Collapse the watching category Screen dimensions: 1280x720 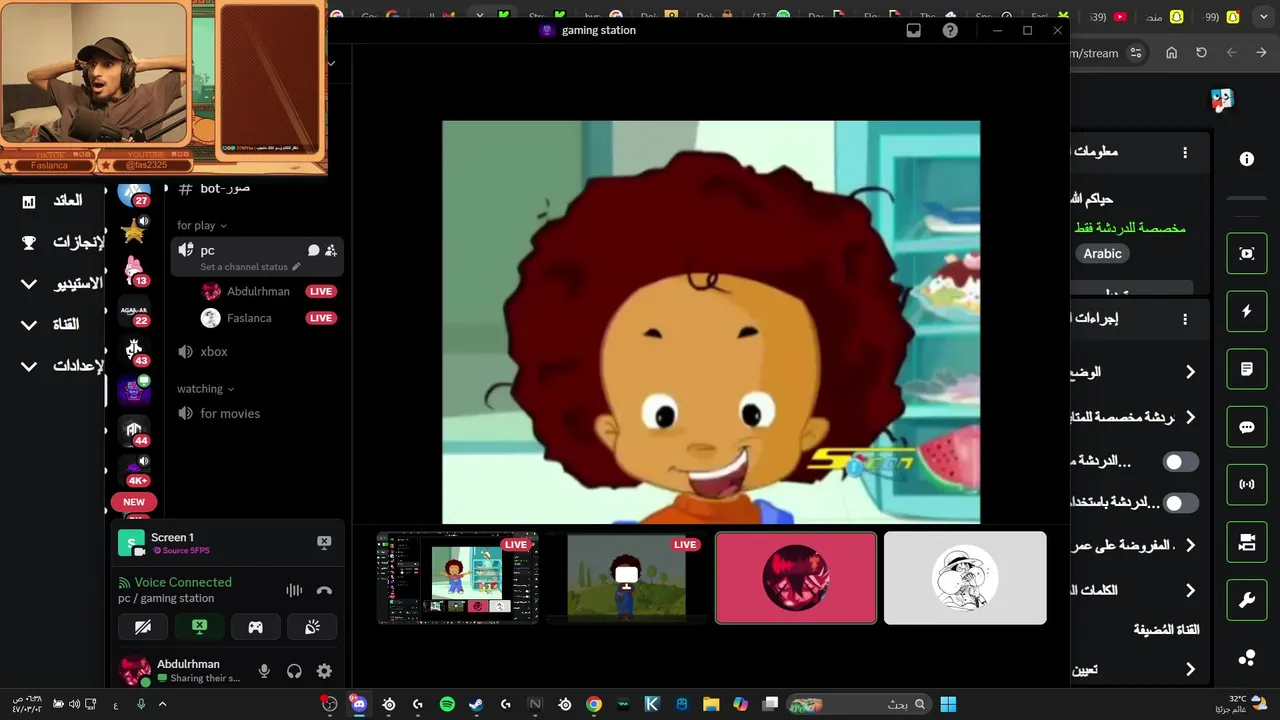tap(205, 389)
